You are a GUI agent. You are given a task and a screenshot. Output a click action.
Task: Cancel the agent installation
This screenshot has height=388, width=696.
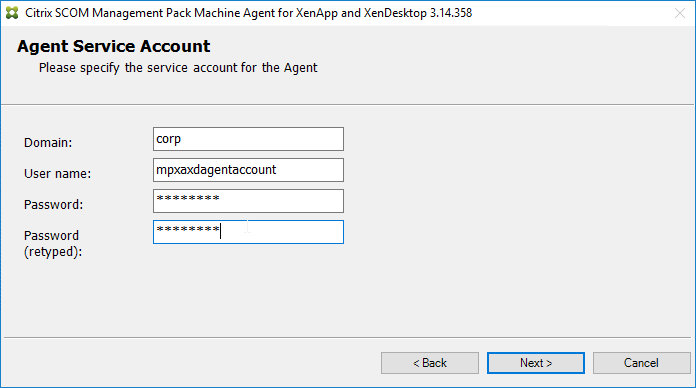point(641,363)
